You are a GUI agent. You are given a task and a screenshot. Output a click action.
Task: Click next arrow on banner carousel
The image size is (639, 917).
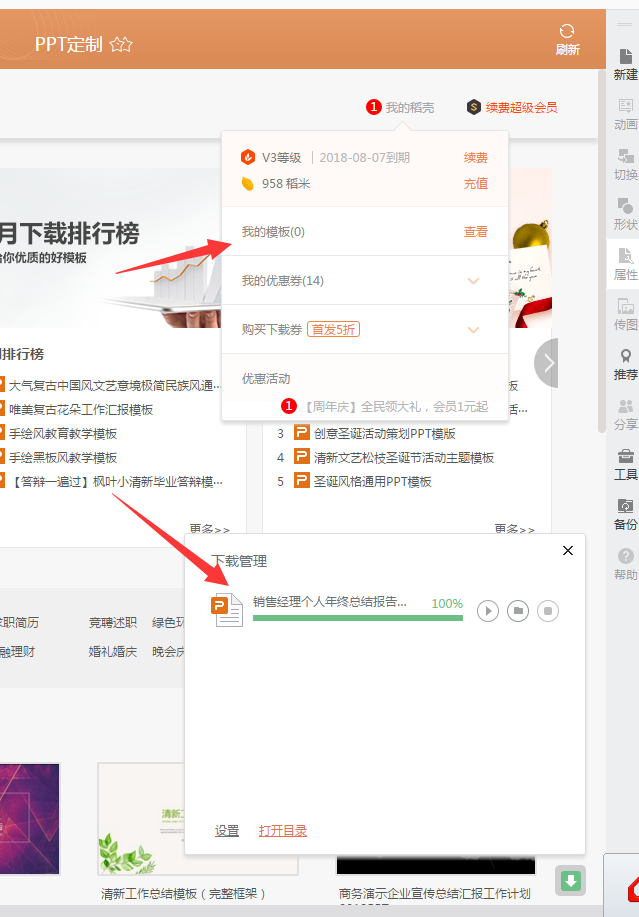point(547,363)
